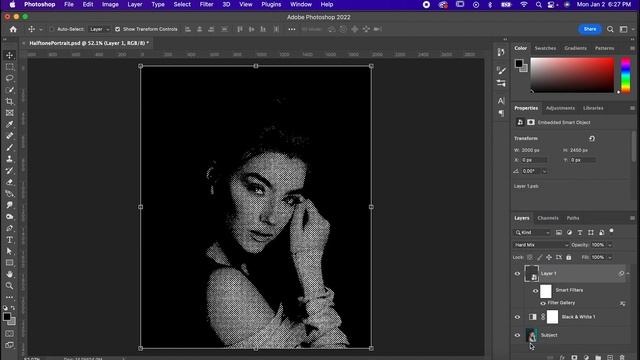Click the Share button
Image resolution: width=640 pixels, height=360 pixels.
click(x=590, y=29)
